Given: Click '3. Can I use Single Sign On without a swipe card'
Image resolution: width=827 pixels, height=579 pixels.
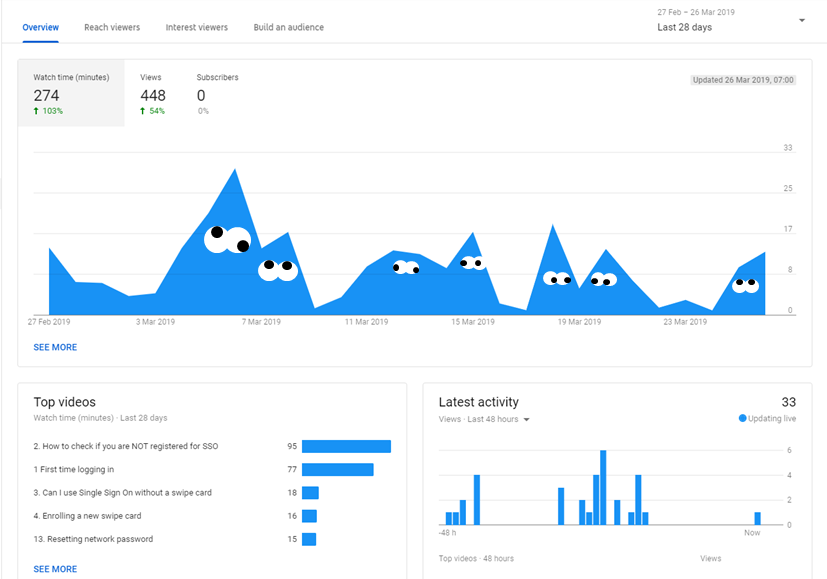Looking at the screenshot, I should [122, 493].
